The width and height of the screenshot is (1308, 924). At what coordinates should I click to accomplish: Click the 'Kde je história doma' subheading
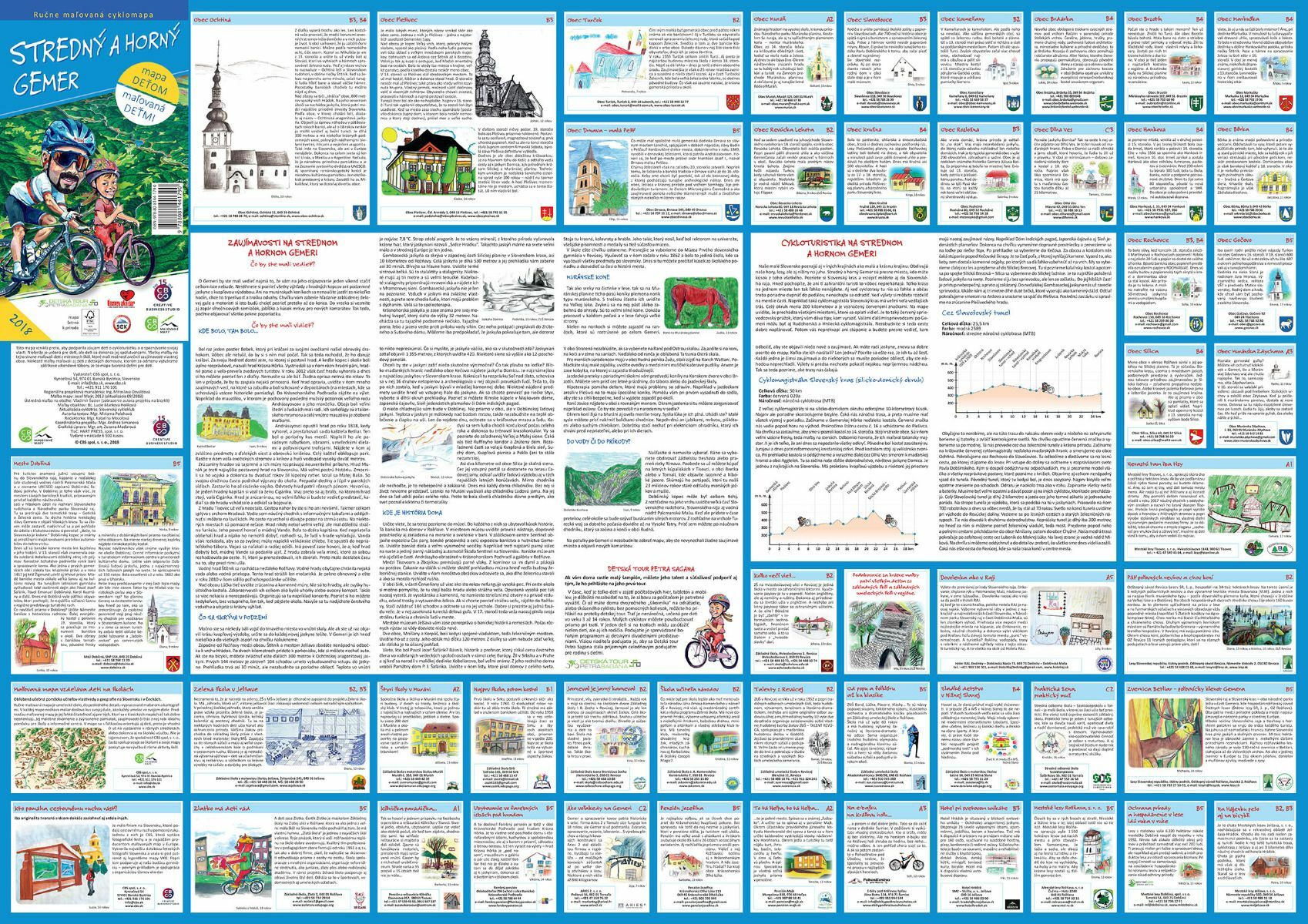tap(414, 511)
